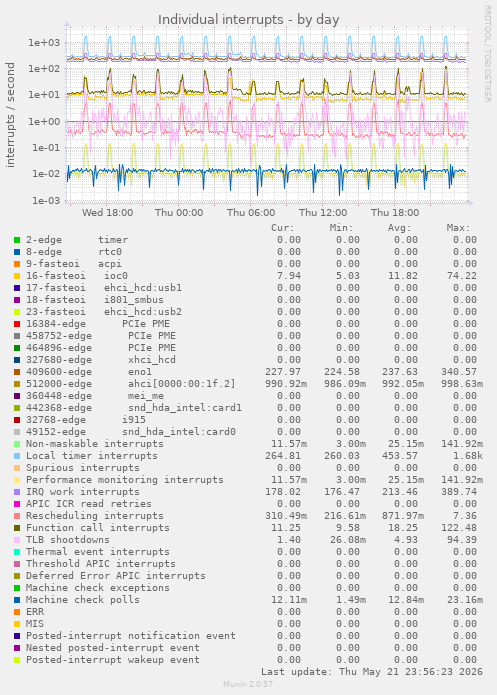The image size is (497, 695).
Task: Select the 'Threshold APIC interrupts' legend label
Action: click(x=101, y=564)
